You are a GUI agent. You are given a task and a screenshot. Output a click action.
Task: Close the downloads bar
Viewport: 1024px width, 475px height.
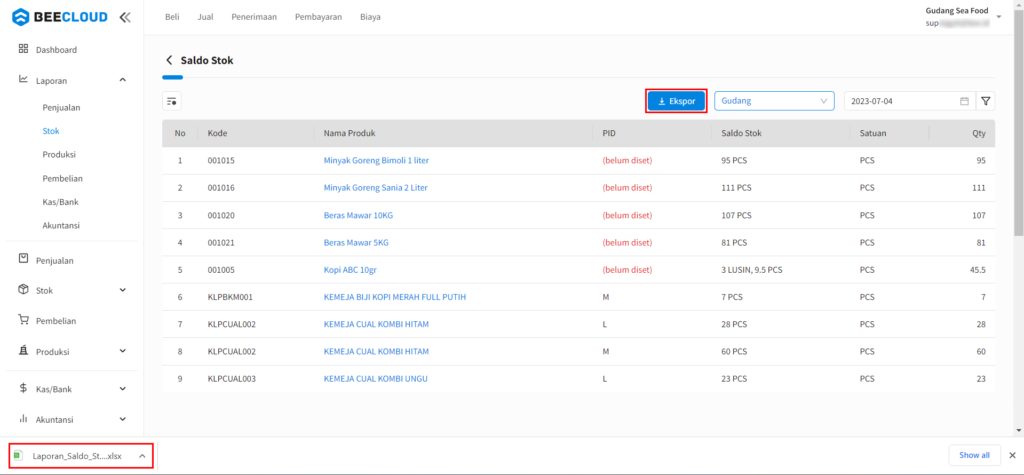(x=1011, y=455)
